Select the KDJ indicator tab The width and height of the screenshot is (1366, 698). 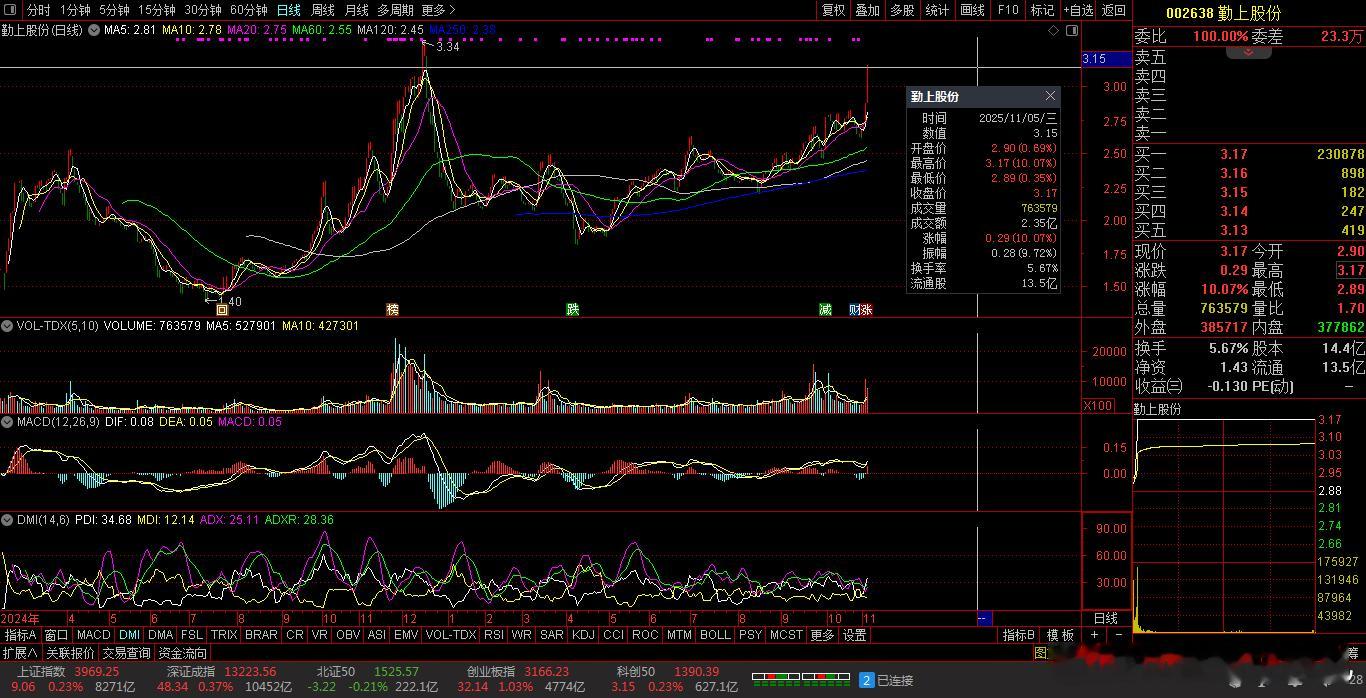(582, 635)
